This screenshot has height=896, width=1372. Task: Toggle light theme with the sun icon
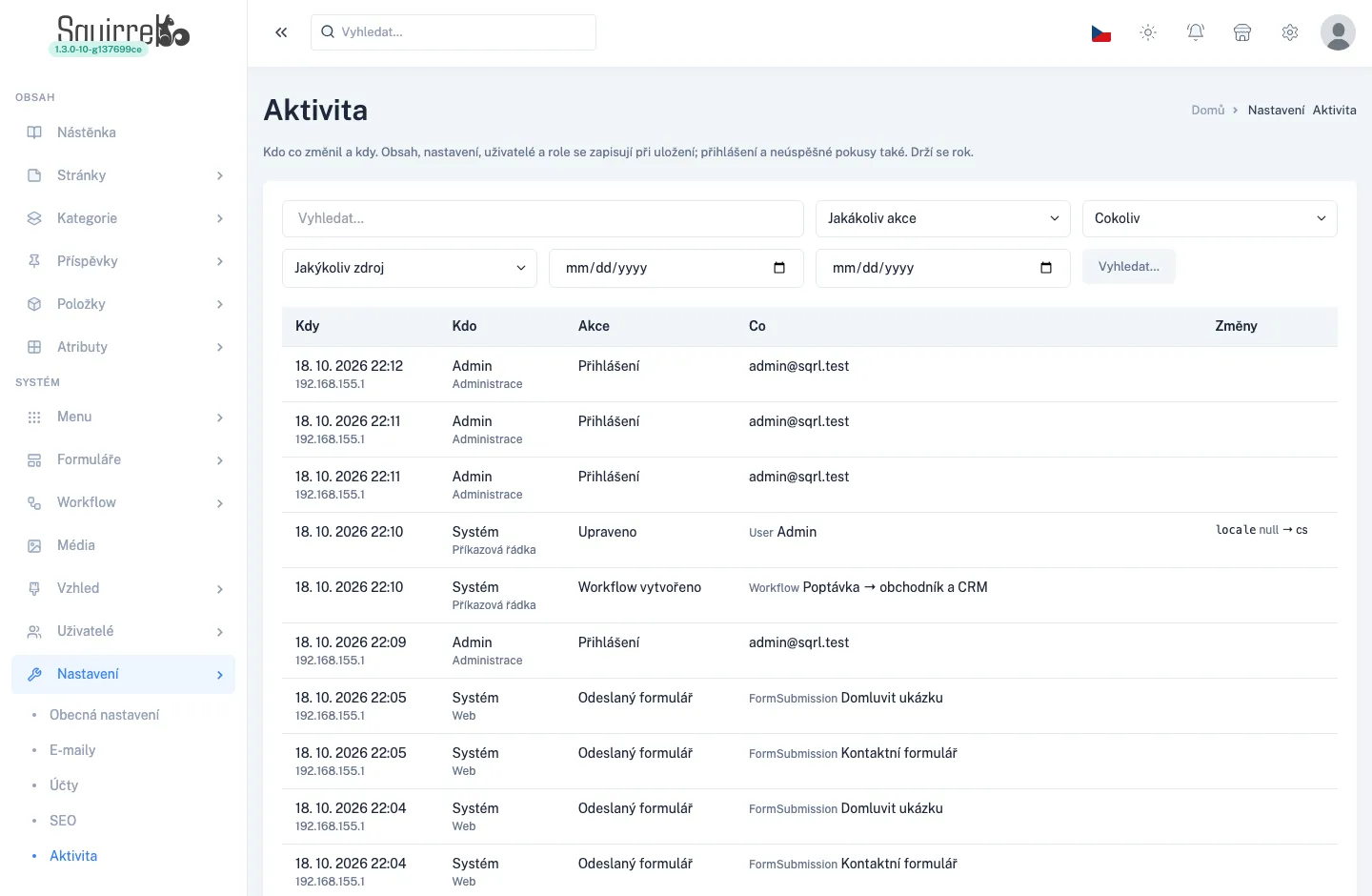click(x=1148, y=32)
